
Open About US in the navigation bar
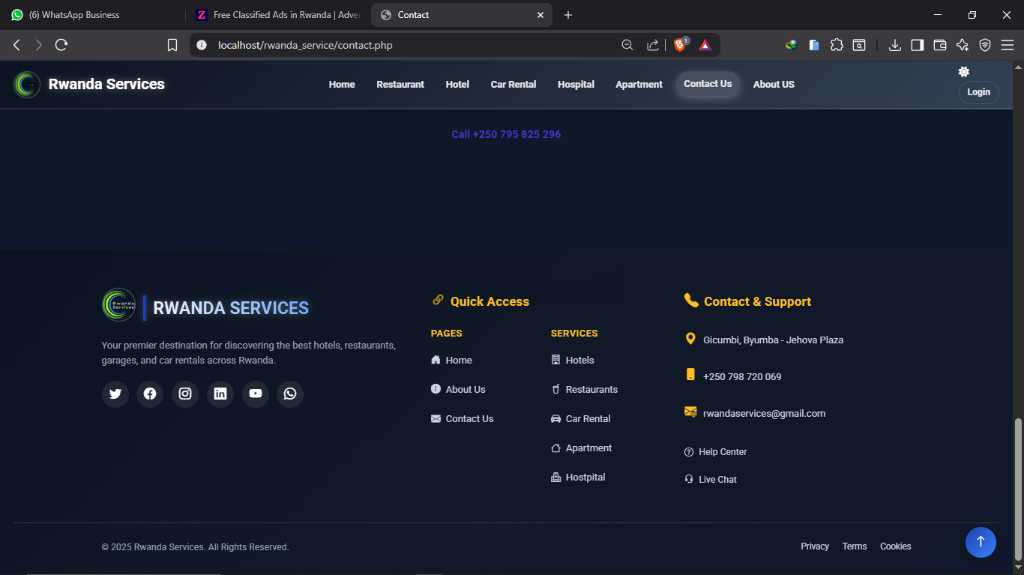(774, 84)
